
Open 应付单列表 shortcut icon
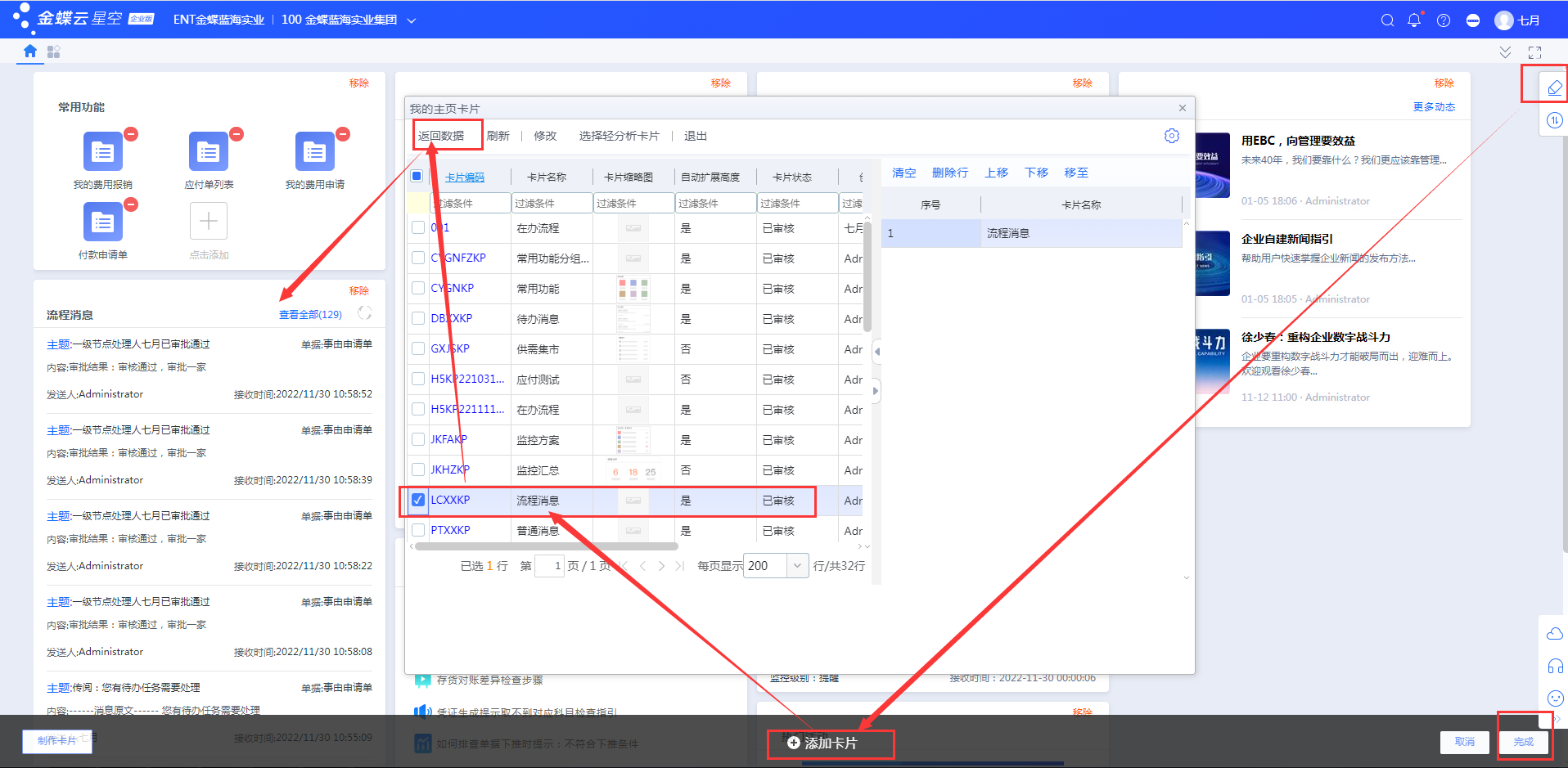point(209,151)
